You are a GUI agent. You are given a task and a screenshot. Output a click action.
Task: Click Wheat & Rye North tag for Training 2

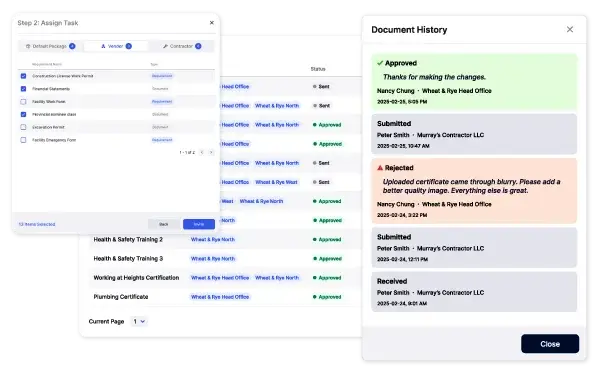pyautogui.click(x=213, y=240)
